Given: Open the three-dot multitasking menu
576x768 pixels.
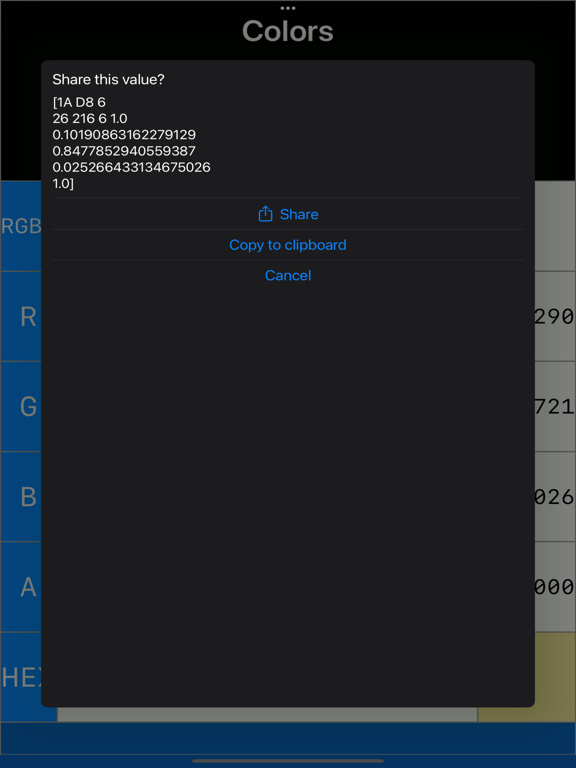Looking at the screenshot, I should click(288, 8).
